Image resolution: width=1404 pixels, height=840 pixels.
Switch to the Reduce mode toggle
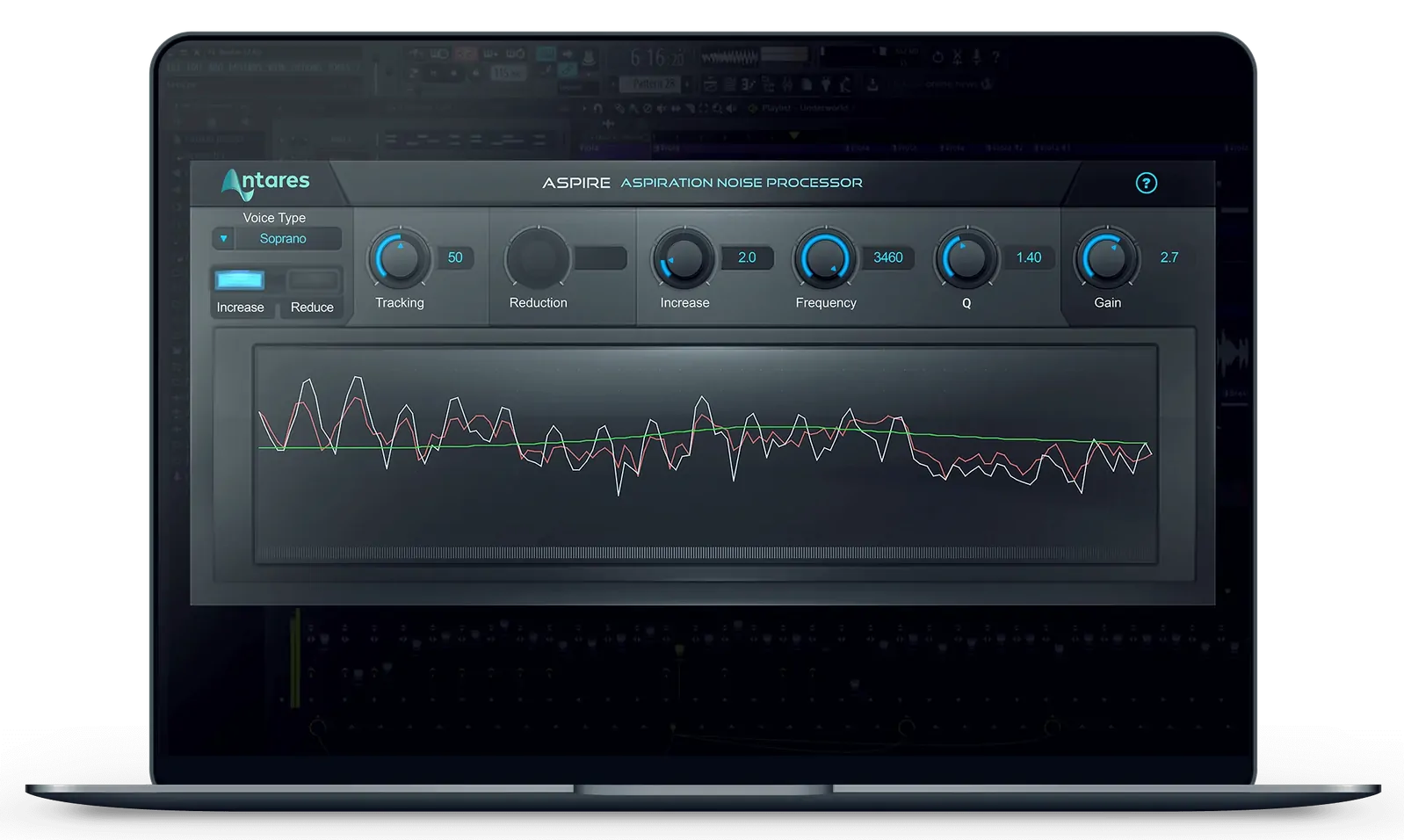pyautogui.click(x=313, y=280)
